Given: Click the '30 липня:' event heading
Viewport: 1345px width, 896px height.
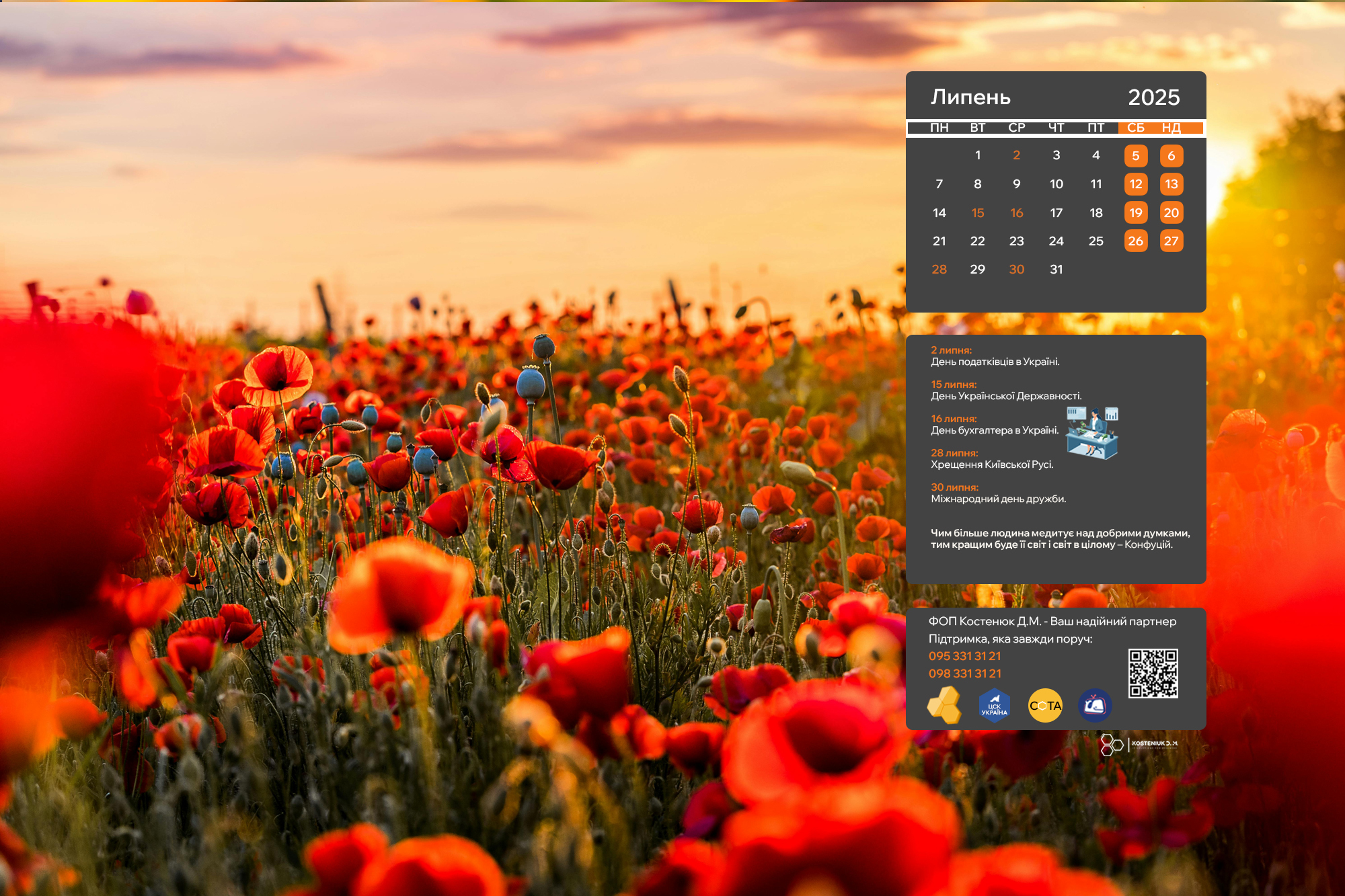Looking at the screenshot, I should click(954, 487).
